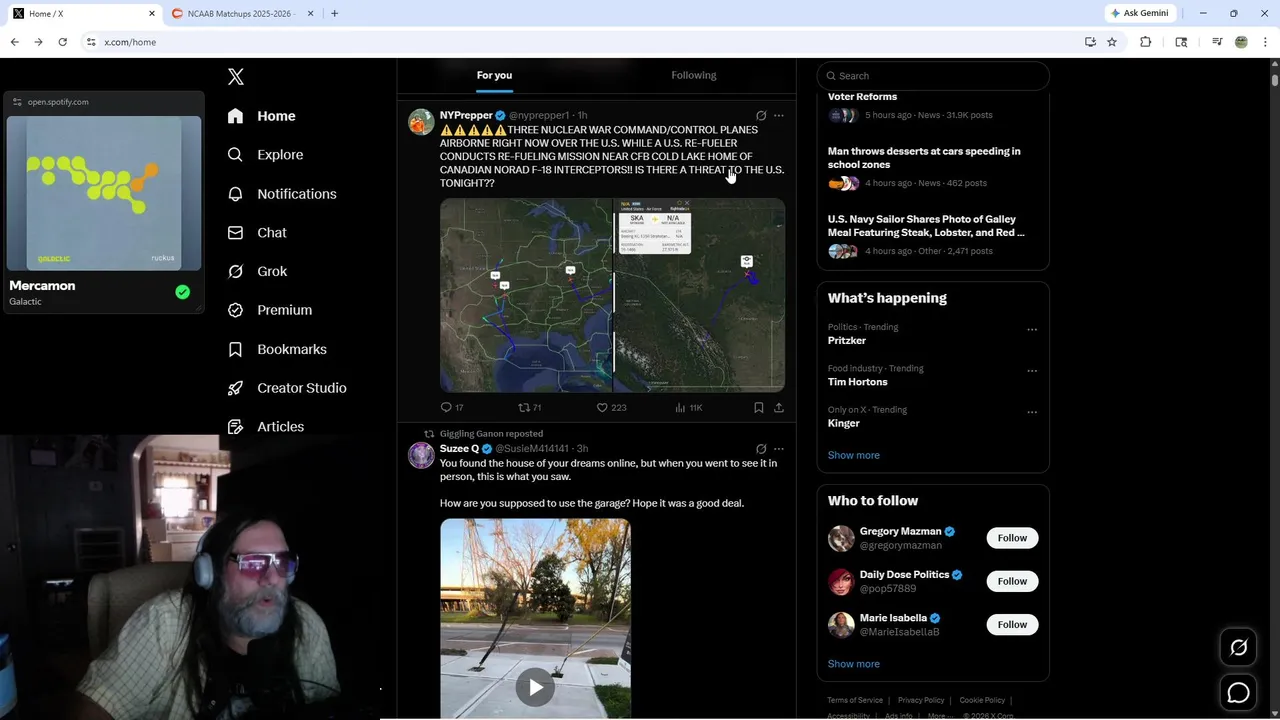Screen dimensions: 1280x720
Task: Open more options for Kinger trend
Action: pyautogui.click(x=1032, y=412)
